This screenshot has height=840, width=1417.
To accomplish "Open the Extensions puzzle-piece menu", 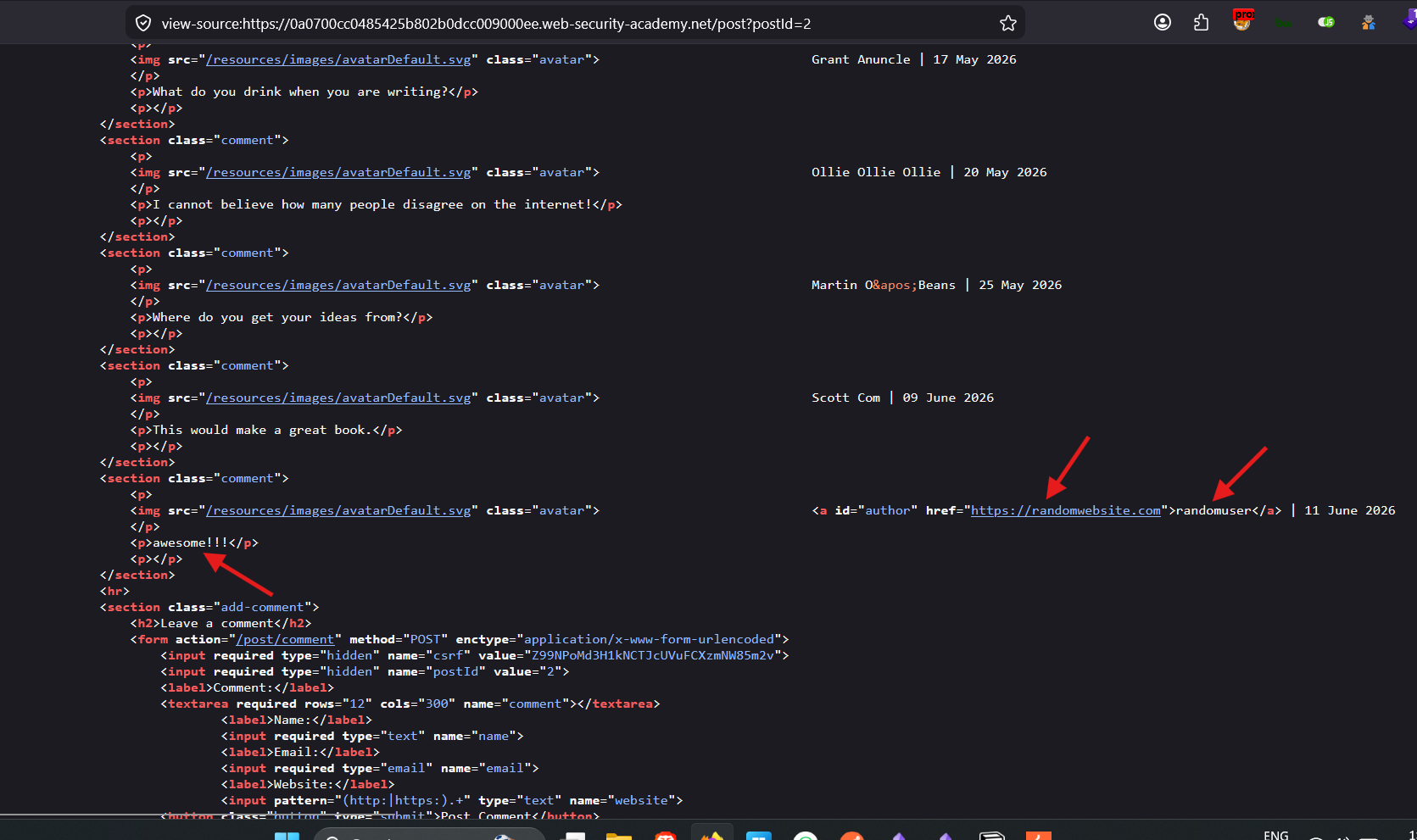I will tap(1201, 22).
